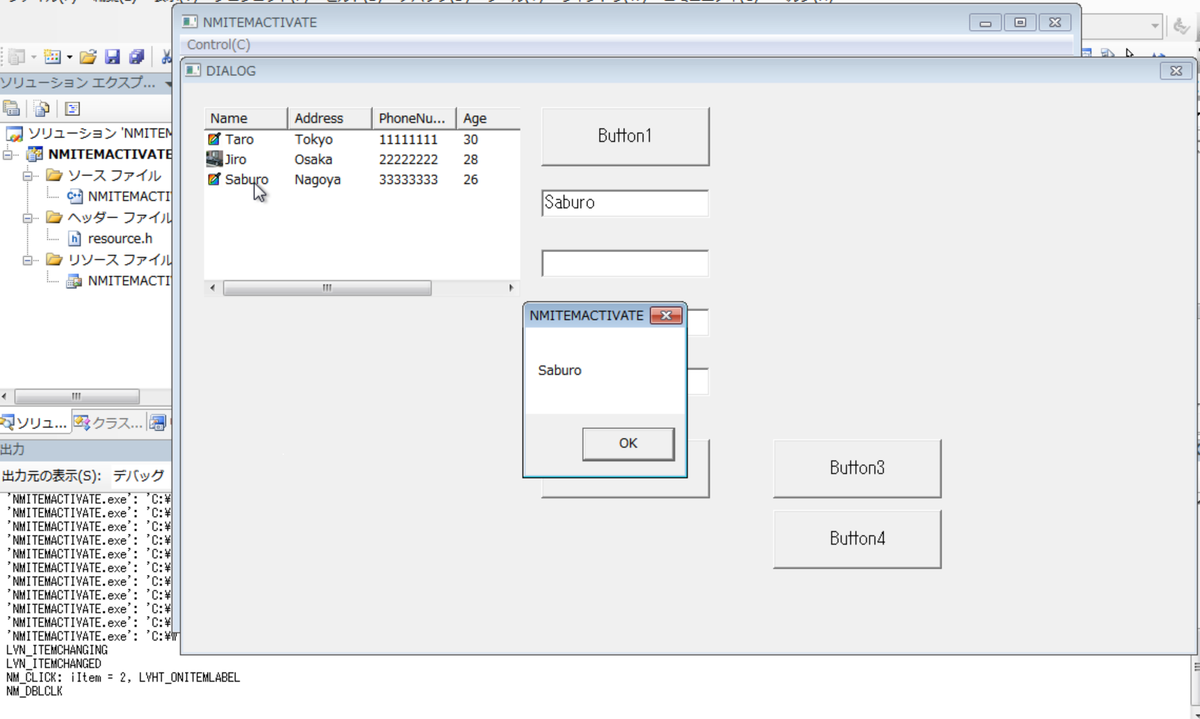Screen dimensions: 1200x719
Task: Collapse the リソース ファイル folder
Action: [x=29, y=260]
